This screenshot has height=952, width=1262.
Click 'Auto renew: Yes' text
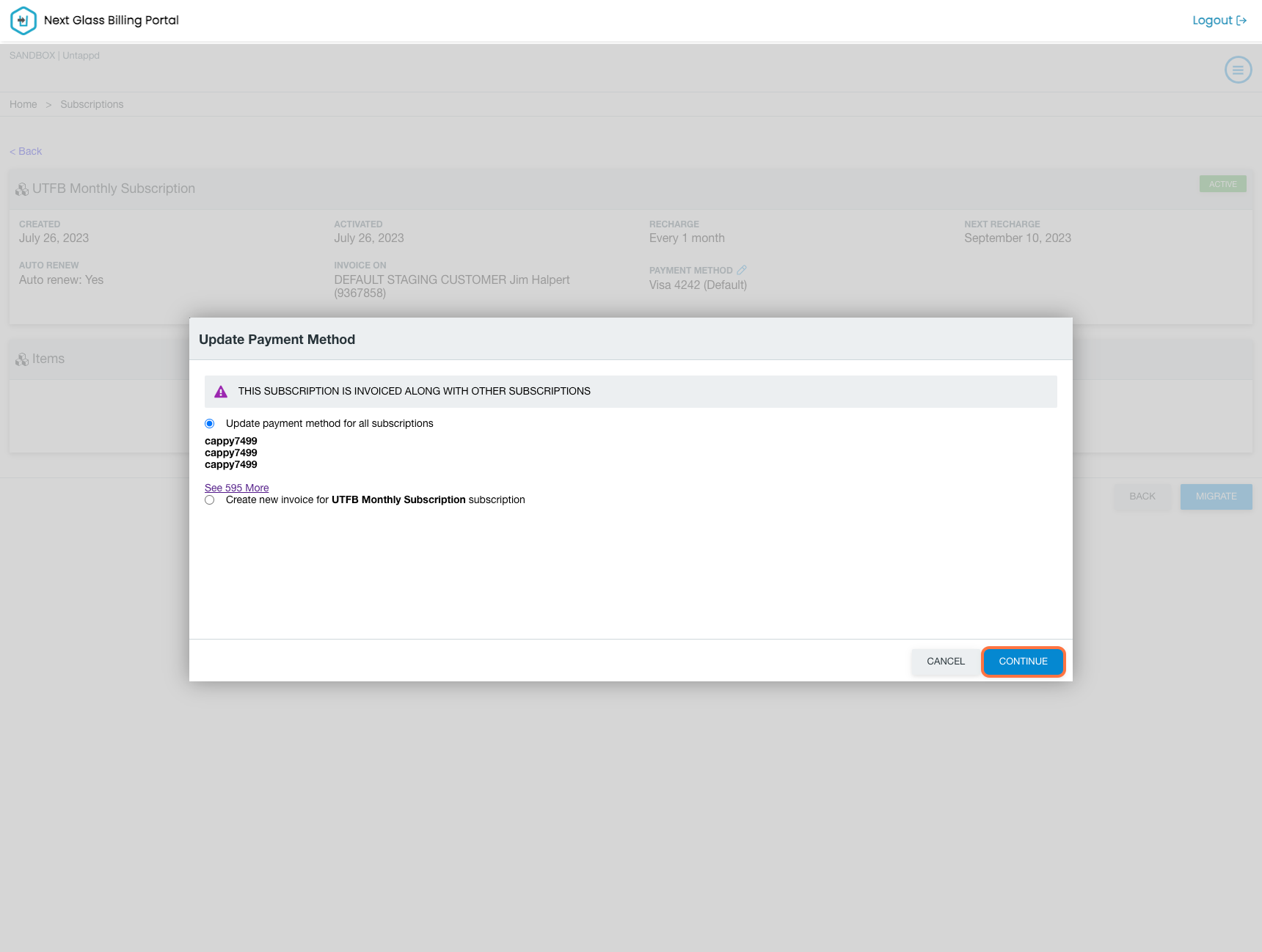coord(61,280)
